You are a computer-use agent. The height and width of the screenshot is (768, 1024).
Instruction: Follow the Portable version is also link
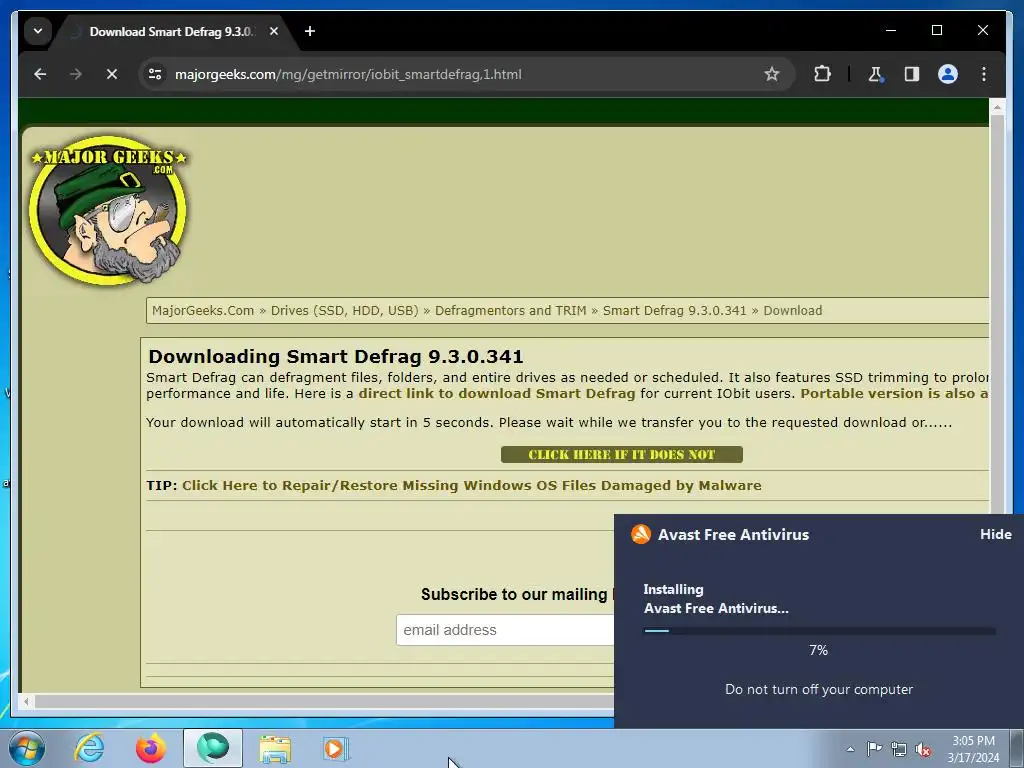coord(894,394)
